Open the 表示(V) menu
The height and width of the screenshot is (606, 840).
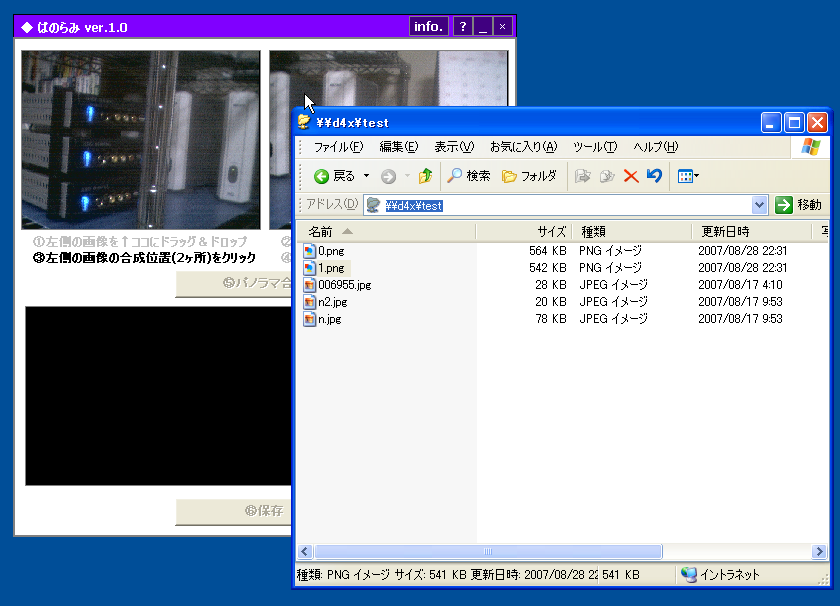(454, 147)
